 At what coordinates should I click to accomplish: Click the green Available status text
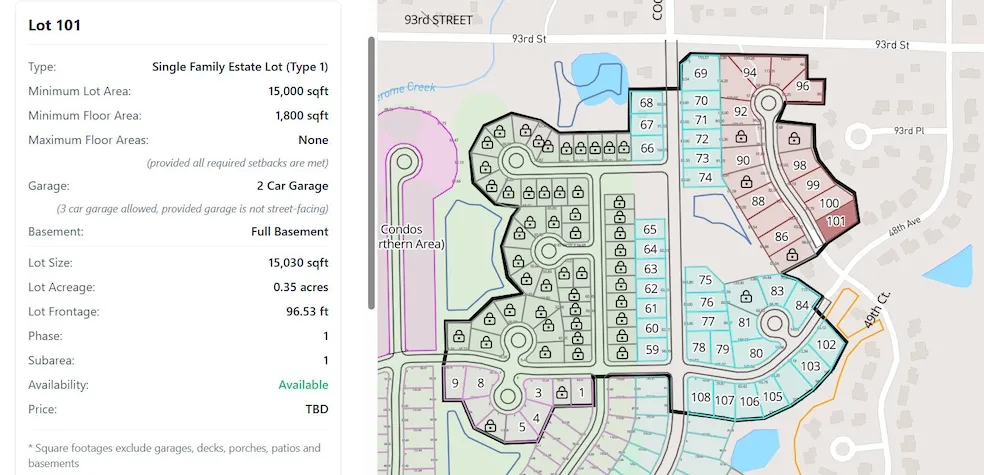click(303, 385)
